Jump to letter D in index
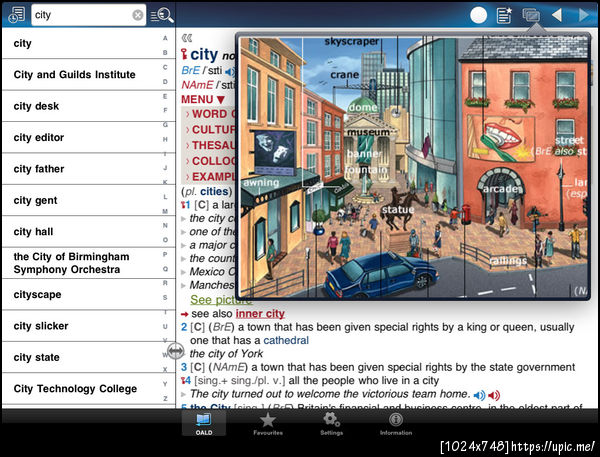The image size is (600, 457). tap(165, 82)
